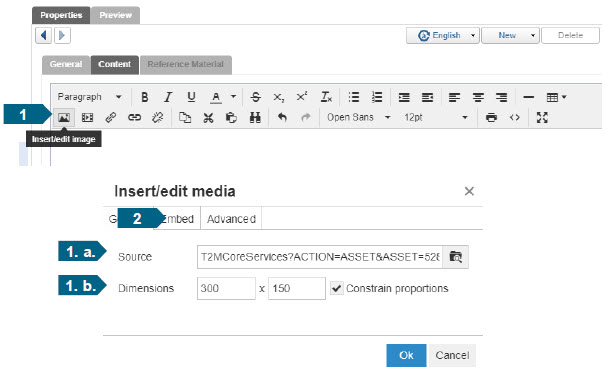Click the text color A icon
This screenshot has width=607, height=375.
click(x=216, y=97)
